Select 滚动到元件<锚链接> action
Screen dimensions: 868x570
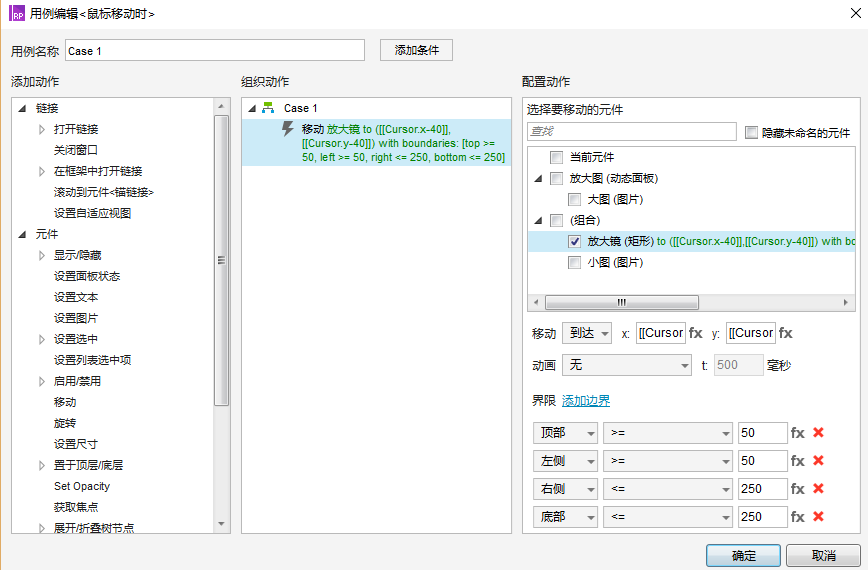[104, 192]
